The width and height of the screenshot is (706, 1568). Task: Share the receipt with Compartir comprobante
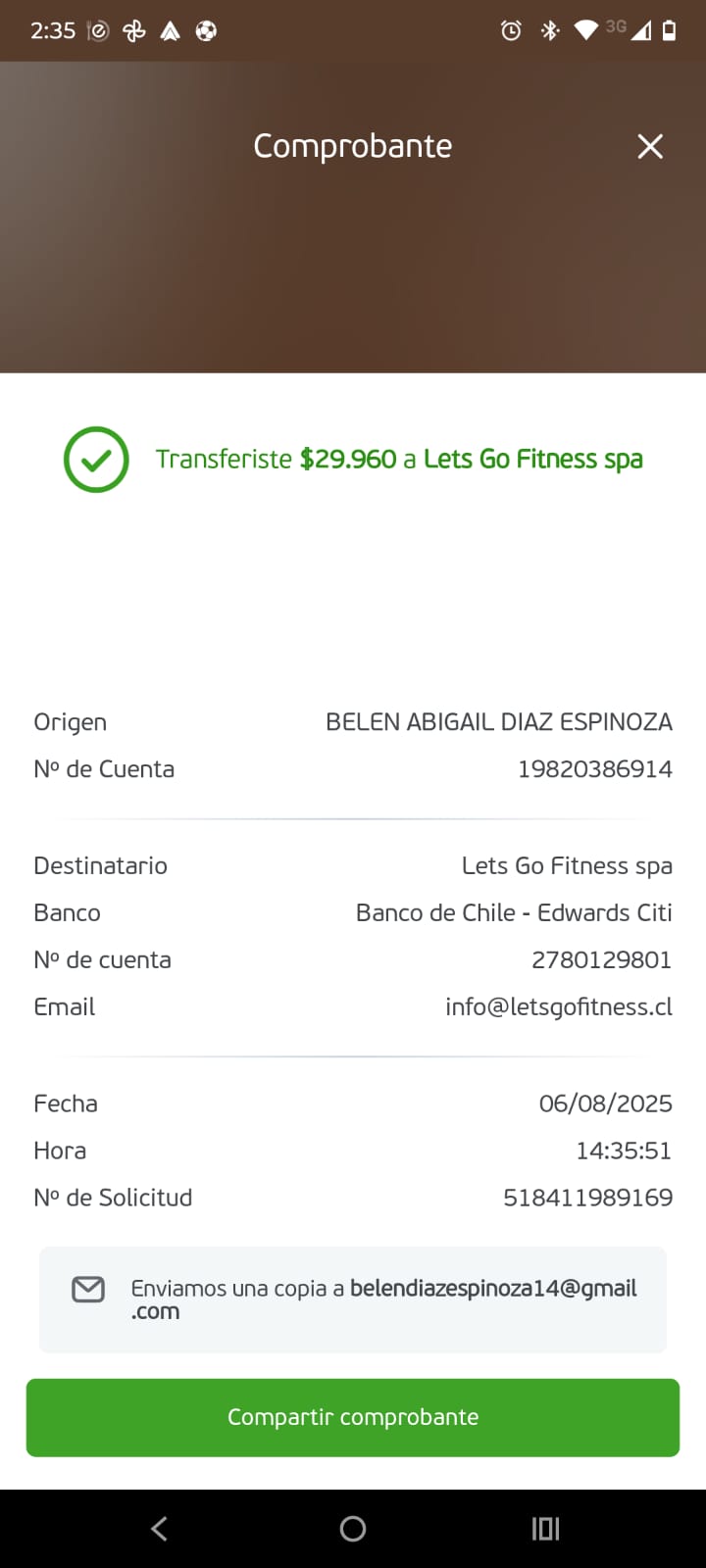click(353, 1417)
